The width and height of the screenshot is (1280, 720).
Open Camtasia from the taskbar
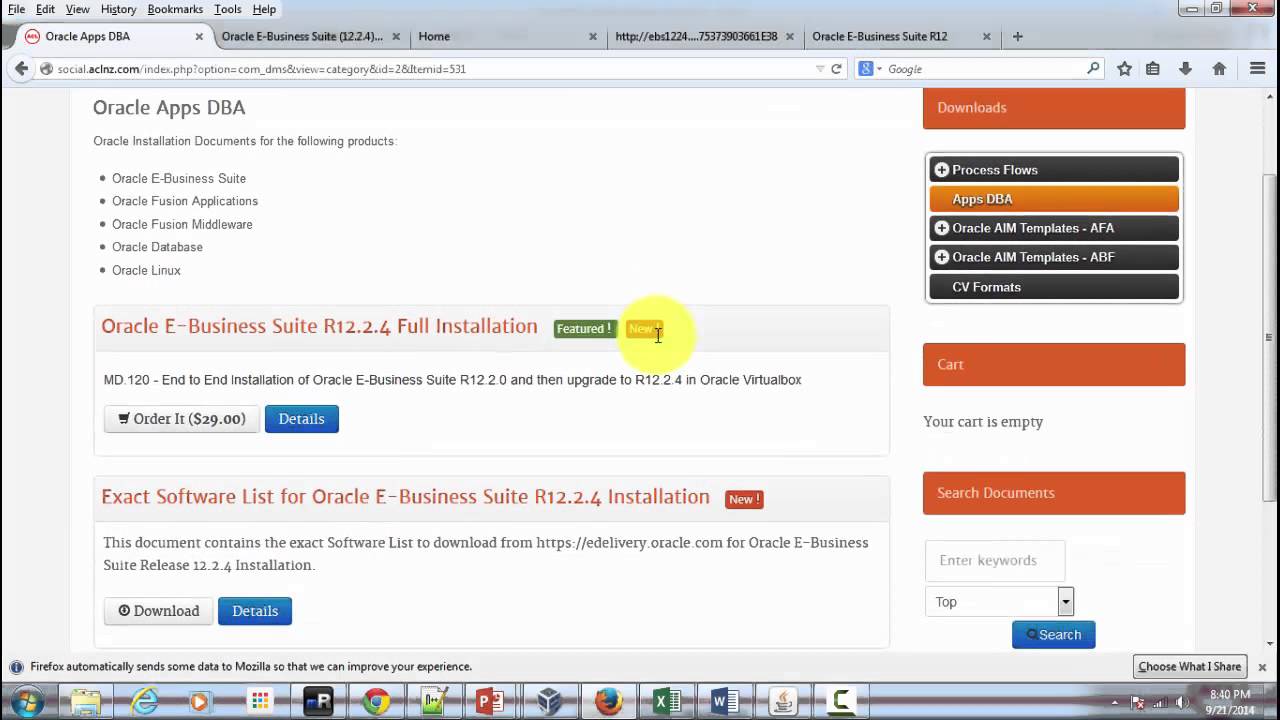click(841, 702)
